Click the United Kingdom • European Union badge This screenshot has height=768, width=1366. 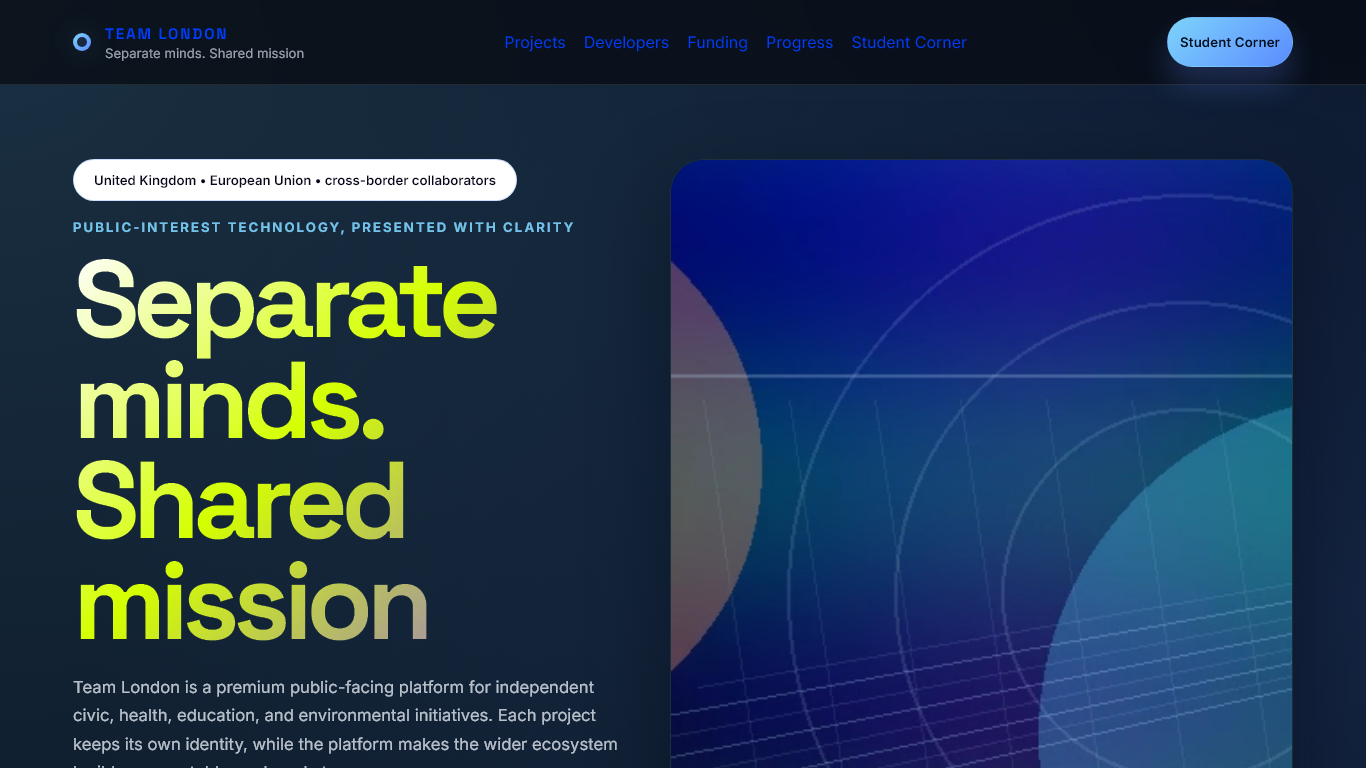295,180
